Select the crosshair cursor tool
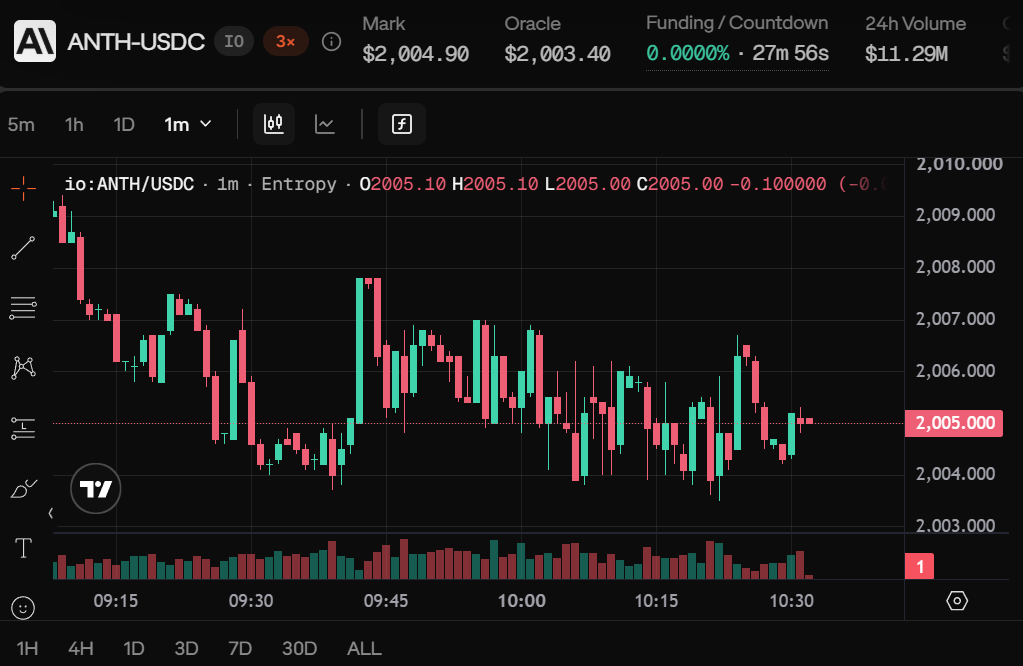 pyautogui.click(x=23, y=189)
